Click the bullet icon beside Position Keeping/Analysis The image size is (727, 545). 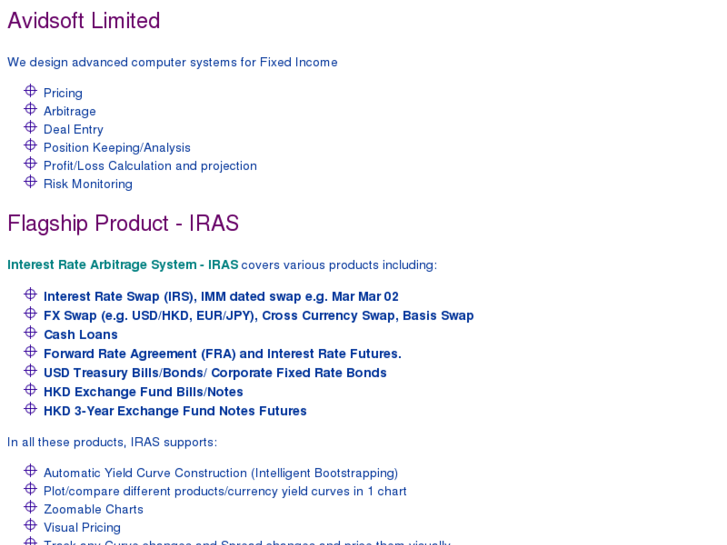(30, 145)
